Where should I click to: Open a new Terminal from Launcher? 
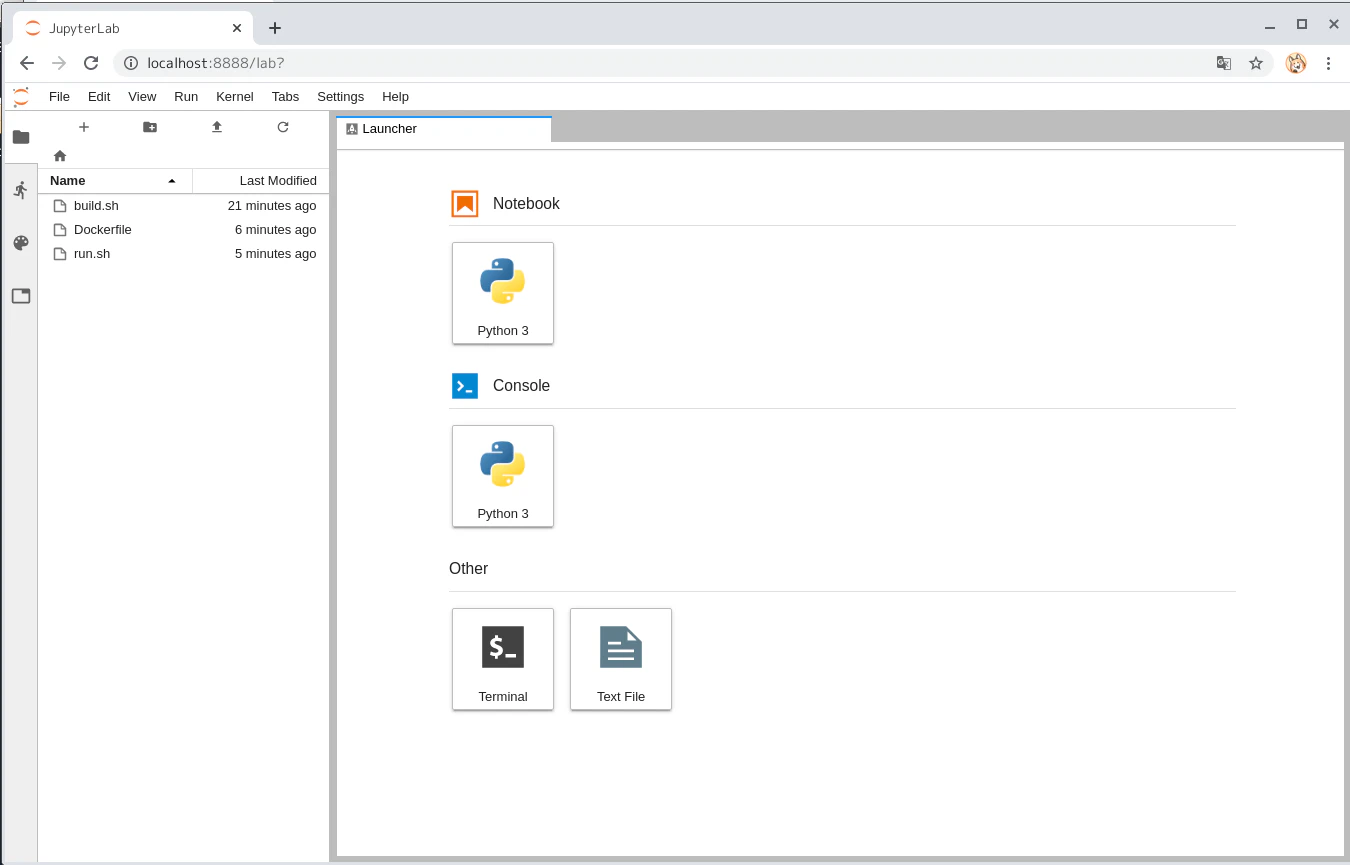tap(503, 659)
